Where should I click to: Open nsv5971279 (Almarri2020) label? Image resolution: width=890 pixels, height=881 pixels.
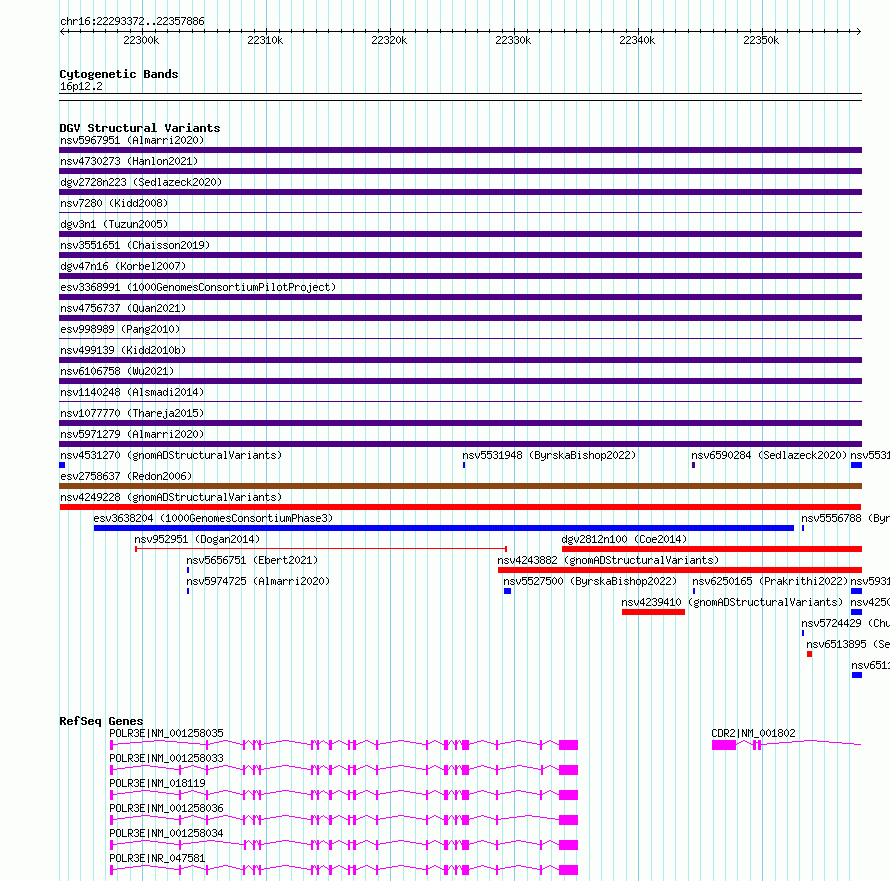[132, 434]
